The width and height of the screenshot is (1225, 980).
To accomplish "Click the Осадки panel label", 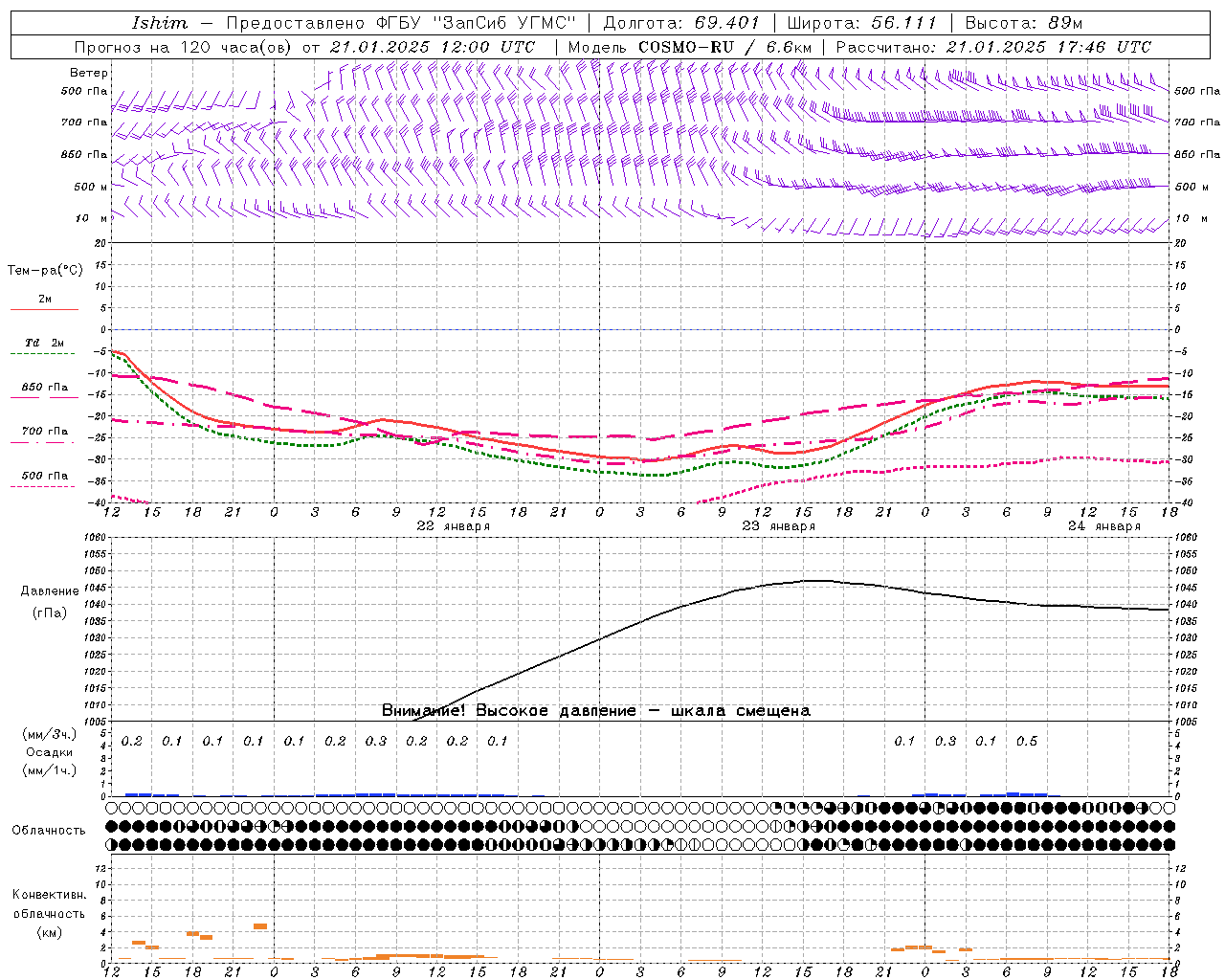I will coord(50,752).
